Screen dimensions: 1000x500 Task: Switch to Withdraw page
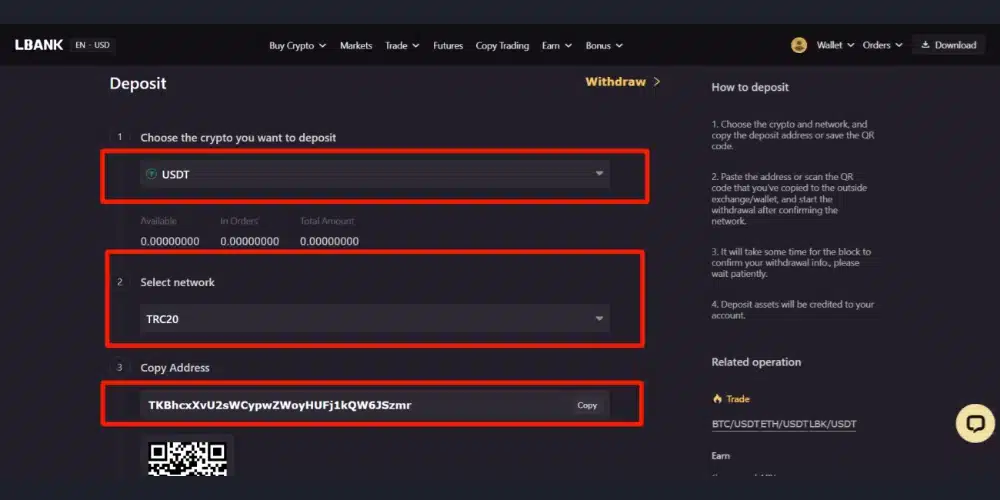[x=615, y=82]
